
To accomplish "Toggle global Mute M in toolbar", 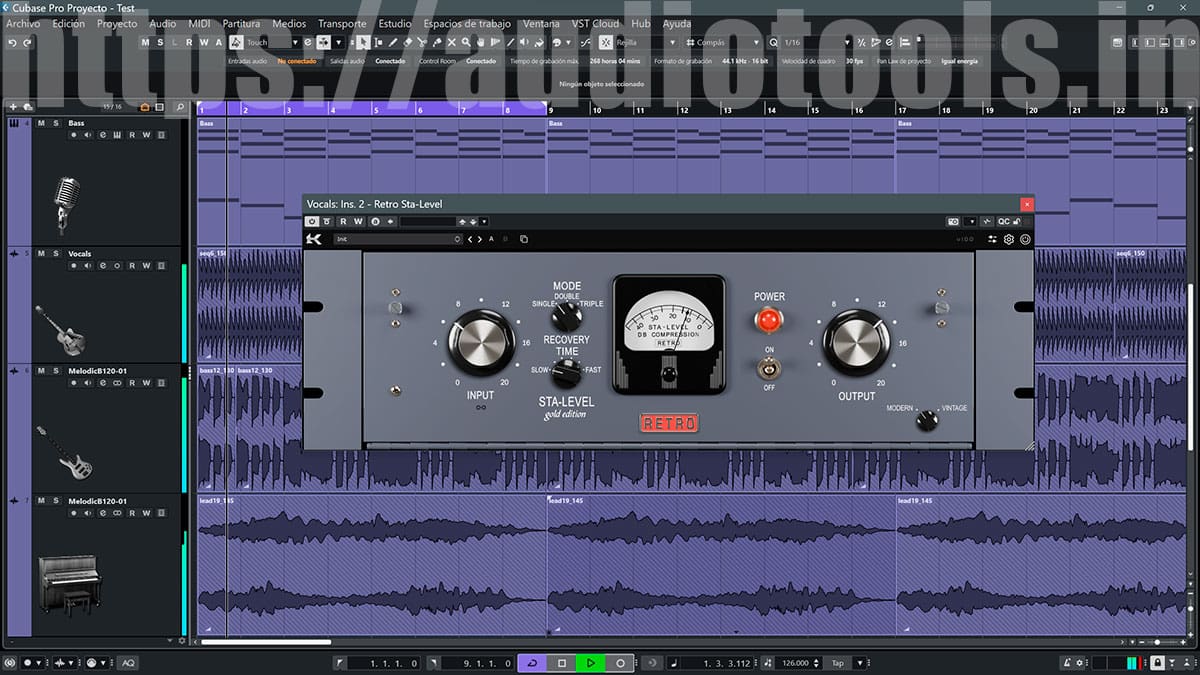I will tap(145, 43).
